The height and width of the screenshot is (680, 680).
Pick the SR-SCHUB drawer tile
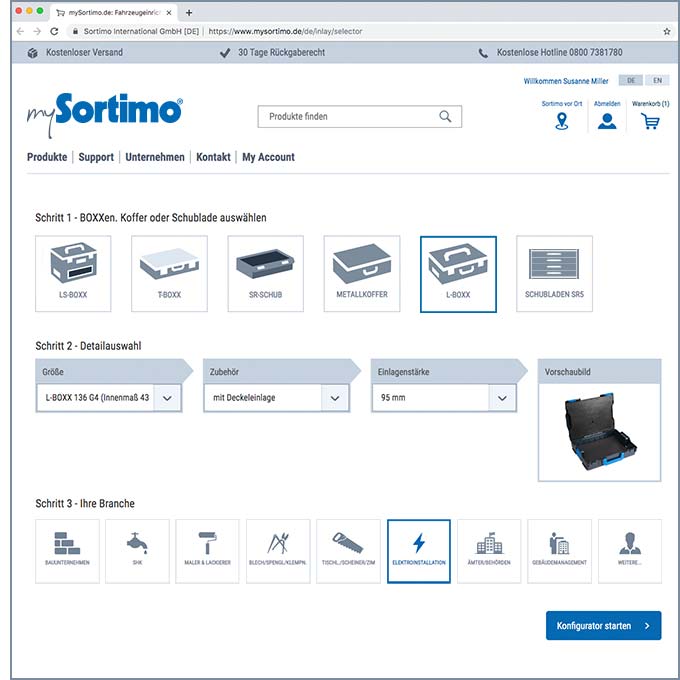[265, 274]
